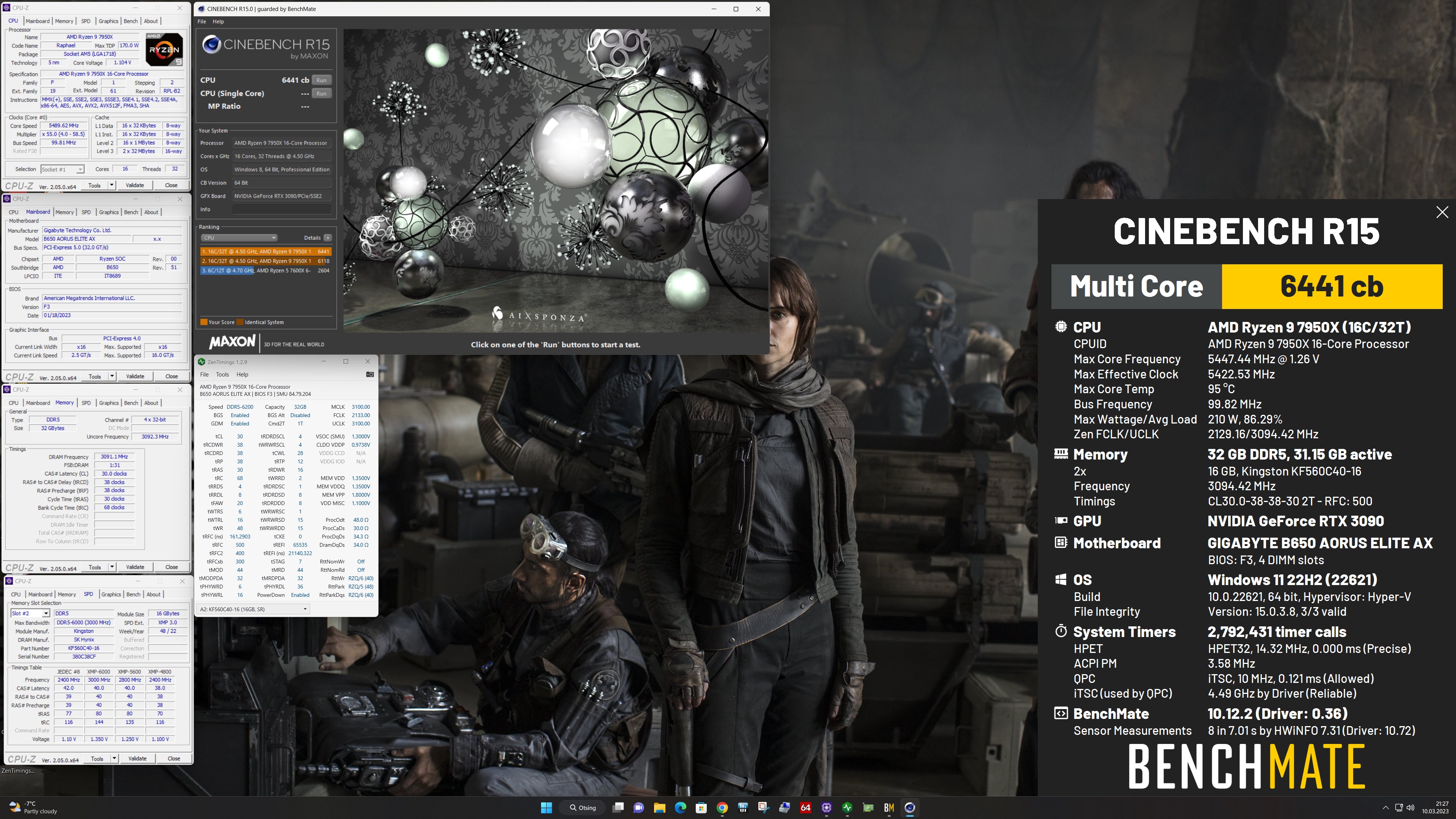
Task: Click the AMD Ryzen logo in CPU-Z
Action: coord(165,49)
